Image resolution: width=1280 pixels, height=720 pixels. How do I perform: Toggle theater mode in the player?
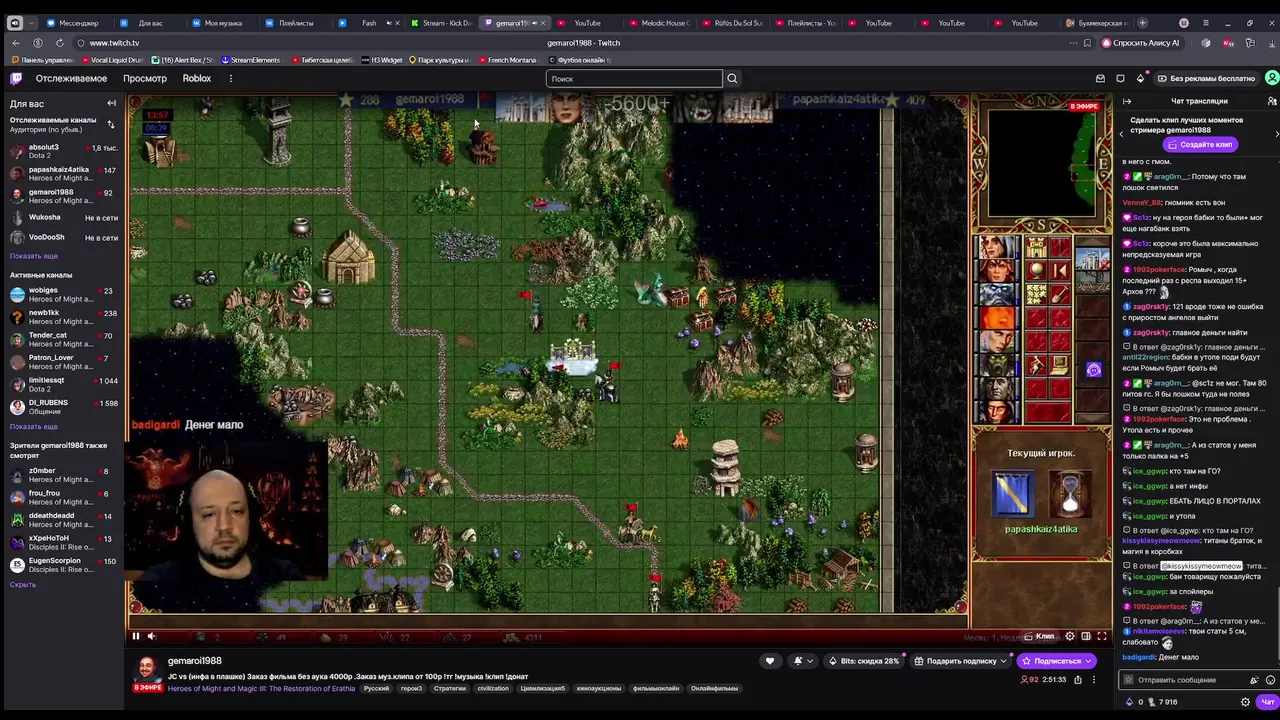coord(1086,636)
